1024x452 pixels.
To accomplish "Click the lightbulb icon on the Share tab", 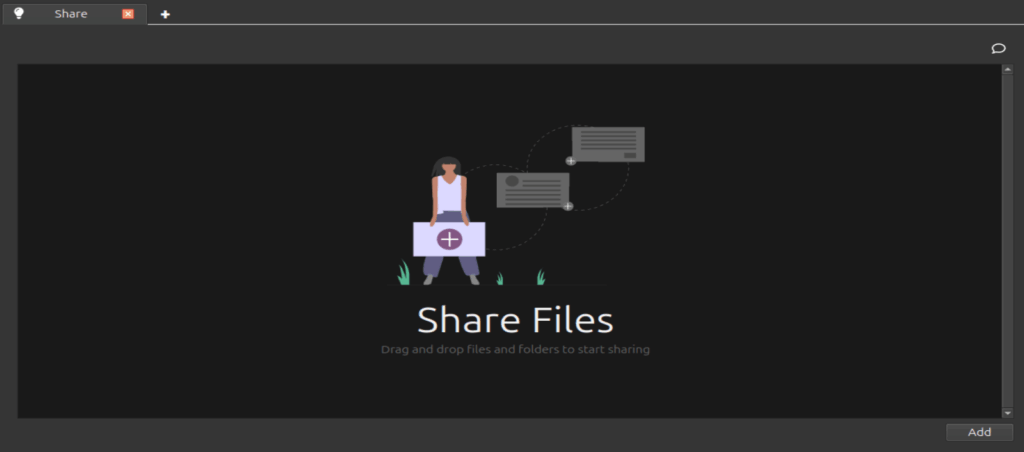I will tap(19, 13).
